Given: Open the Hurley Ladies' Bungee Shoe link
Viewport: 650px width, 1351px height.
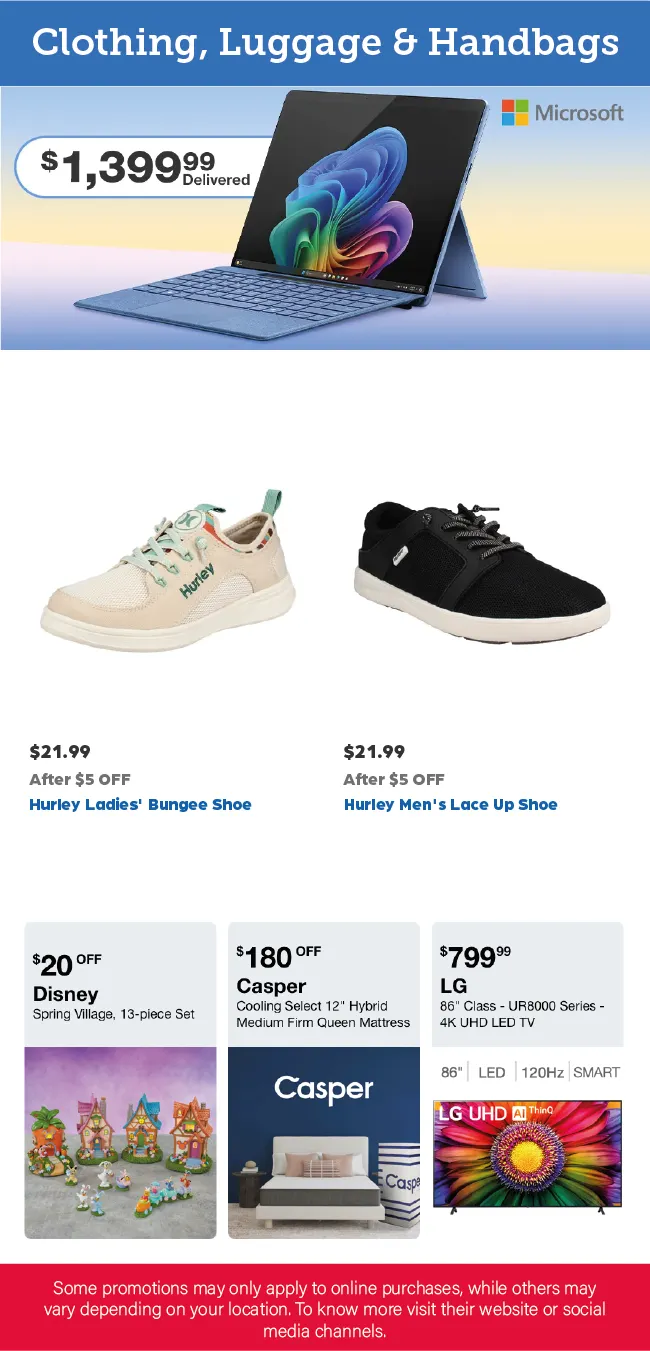Looking at the screenshot, I should pos(140,805).
